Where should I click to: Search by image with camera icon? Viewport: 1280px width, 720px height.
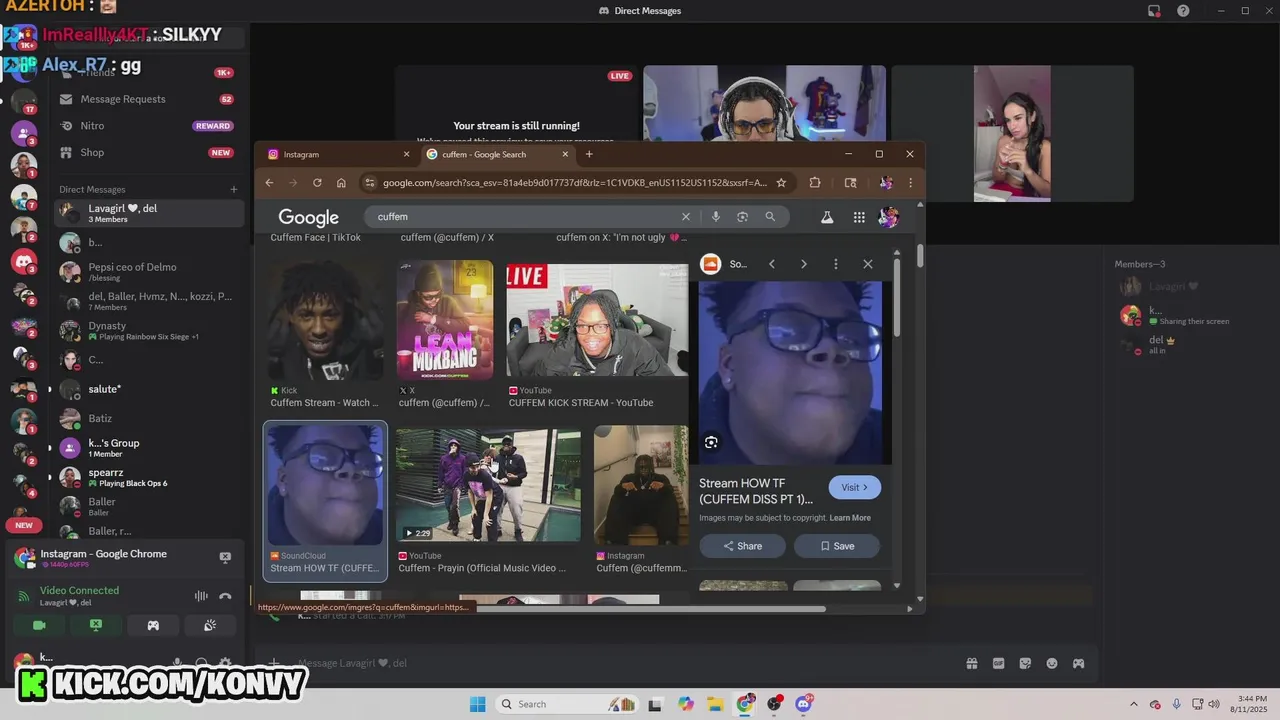click(x=742, y=217)
